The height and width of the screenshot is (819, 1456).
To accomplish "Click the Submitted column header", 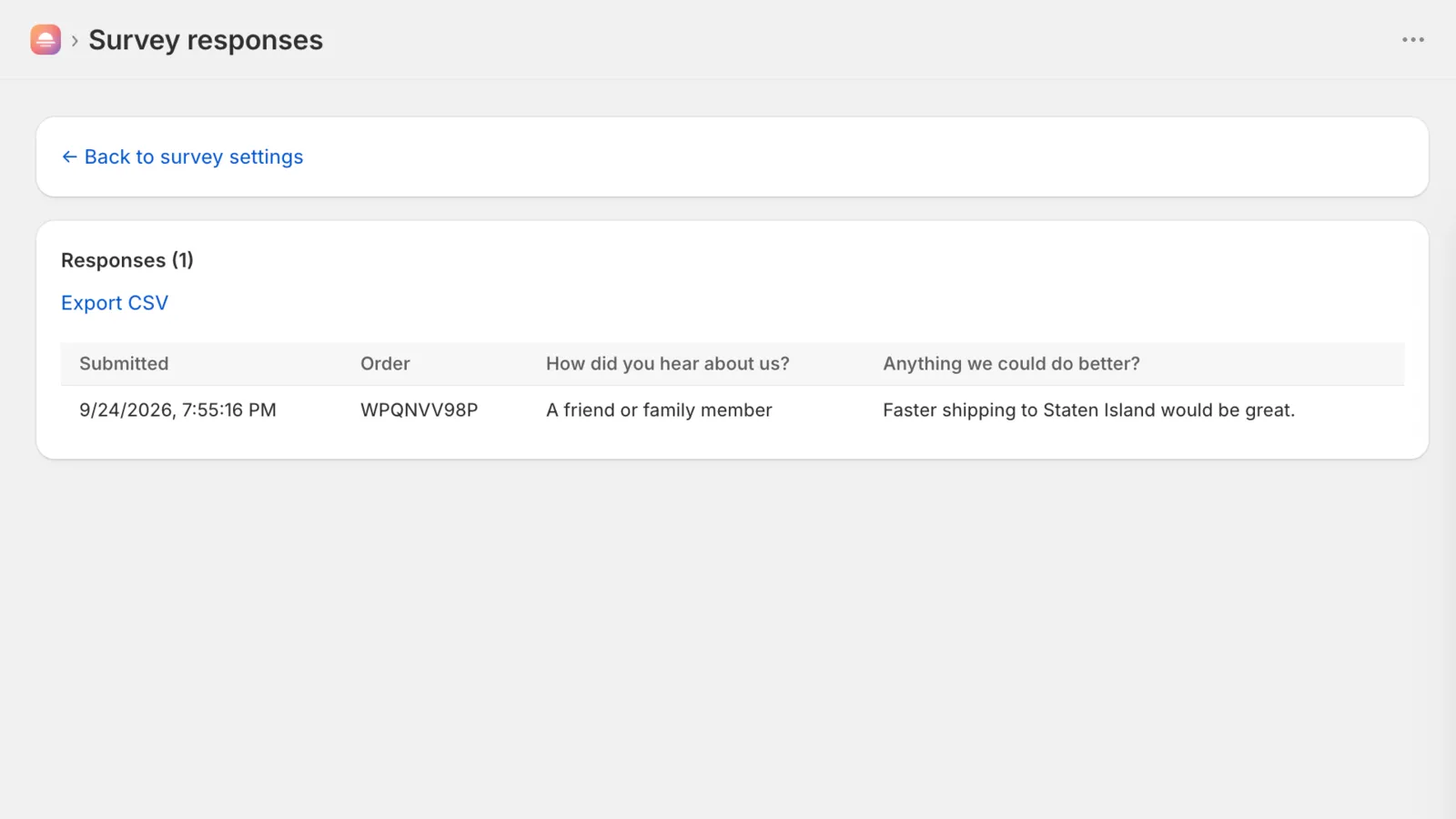I will 124,364.
